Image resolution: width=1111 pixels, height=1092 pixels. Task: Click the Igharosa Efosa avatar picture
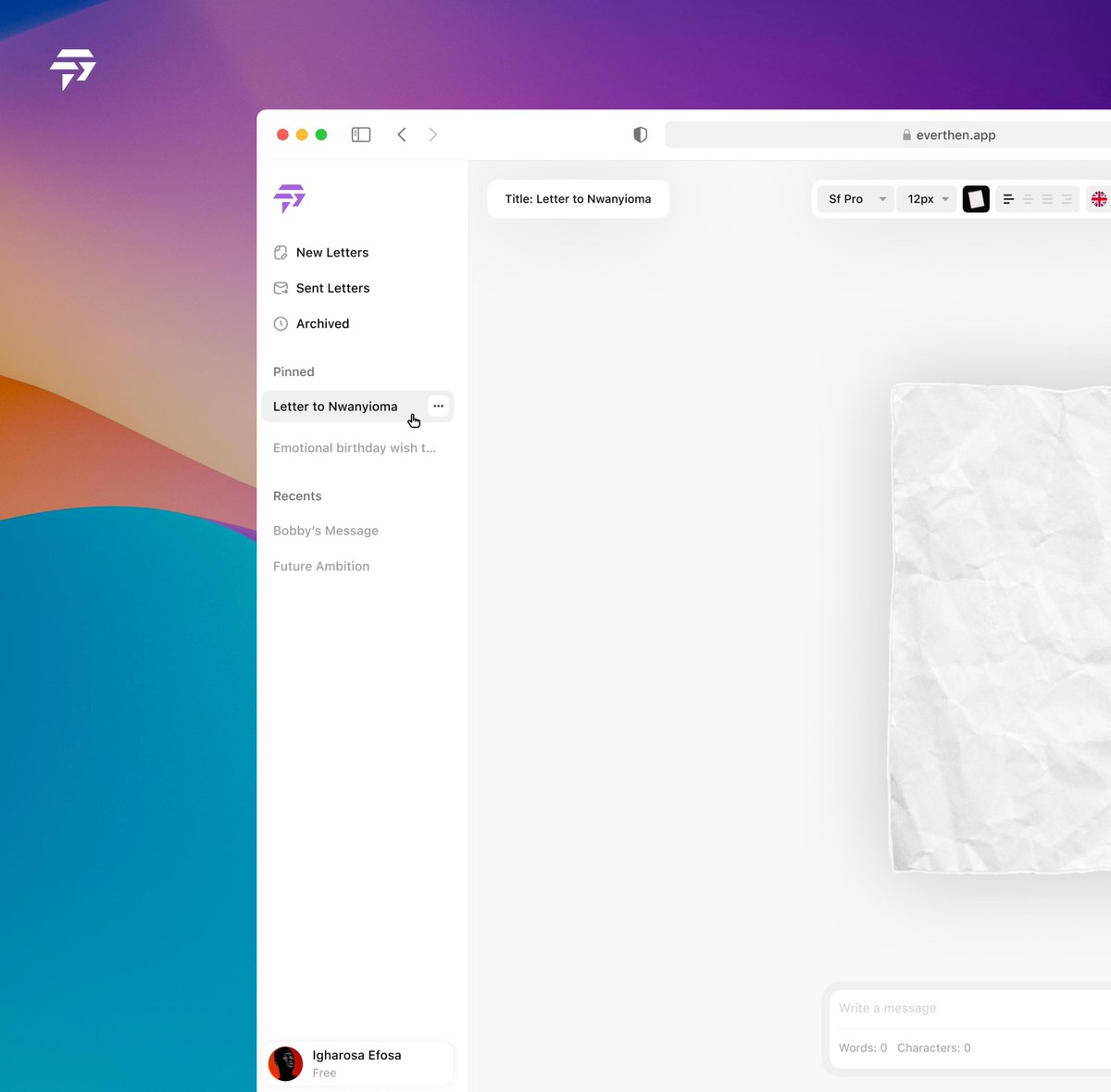[x=285, y=1064]
